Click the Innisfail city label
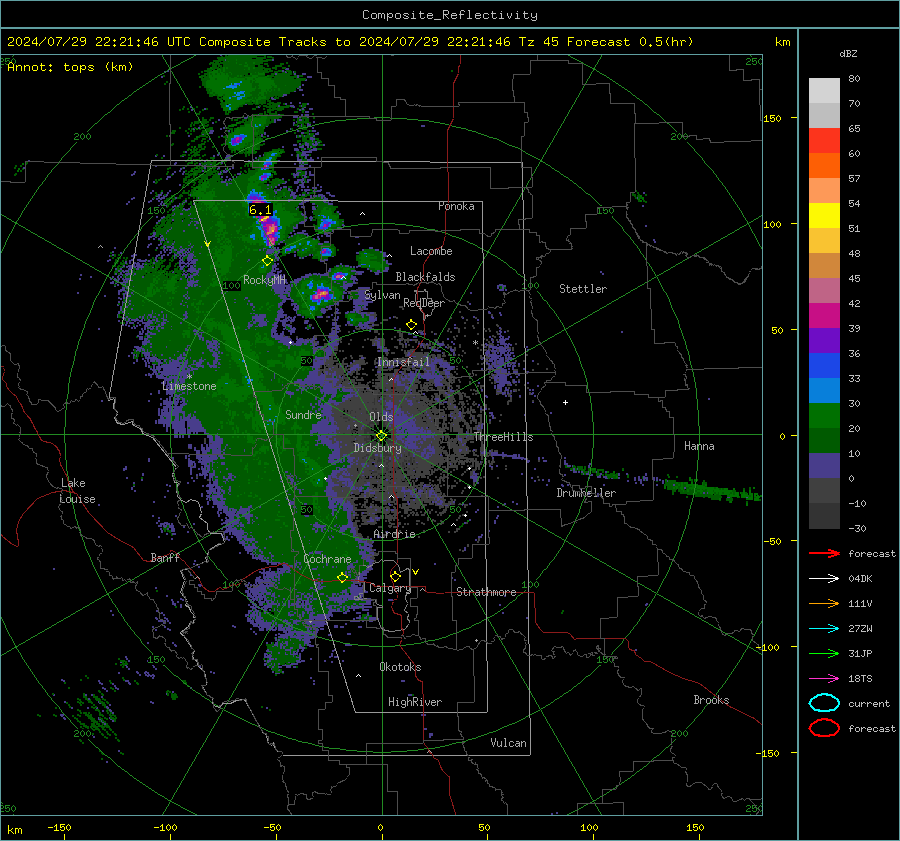900x841 pixels. [403, 362]
